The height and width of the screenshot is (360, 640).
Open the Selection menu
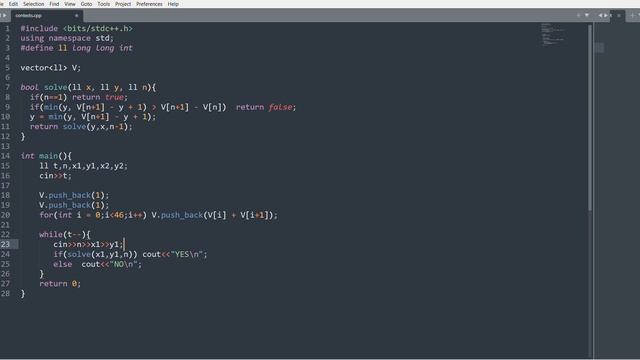pyautogui.click(x=33, y=4)
